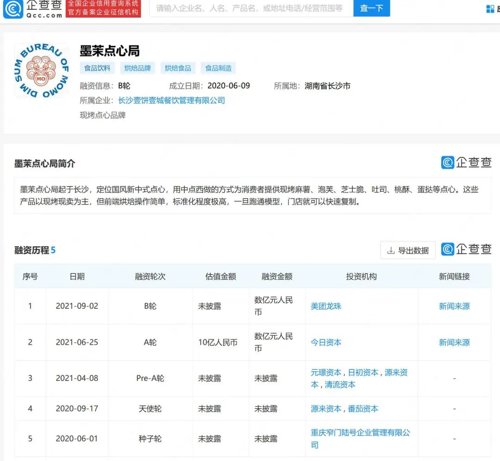Viewport: 500px width, 461px height.
Task: Select the 食品饮料 tag
Action: pos(97,68)
